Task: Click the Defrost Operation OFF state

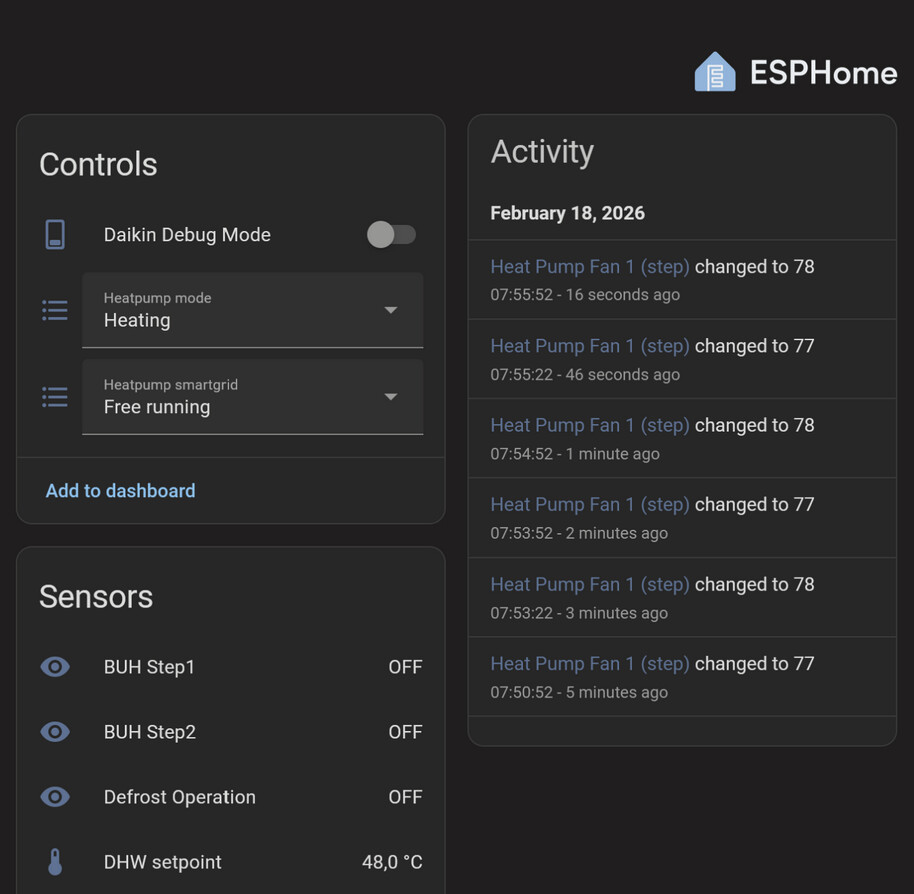Action: 405,797
